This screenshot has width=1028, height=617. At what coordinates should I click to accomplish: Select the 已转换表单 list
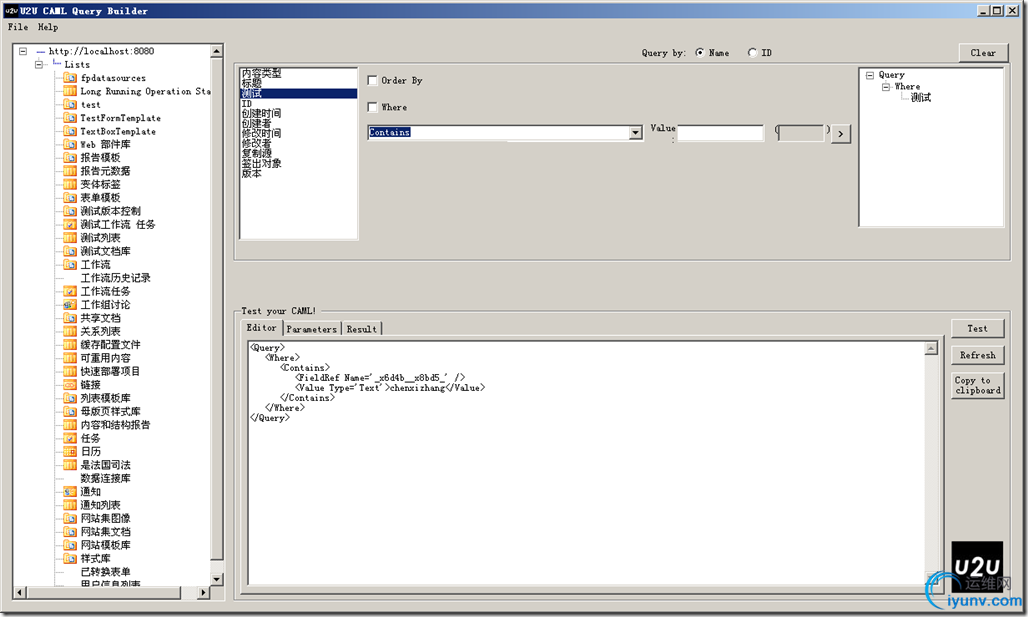click(x=106, y=572)
